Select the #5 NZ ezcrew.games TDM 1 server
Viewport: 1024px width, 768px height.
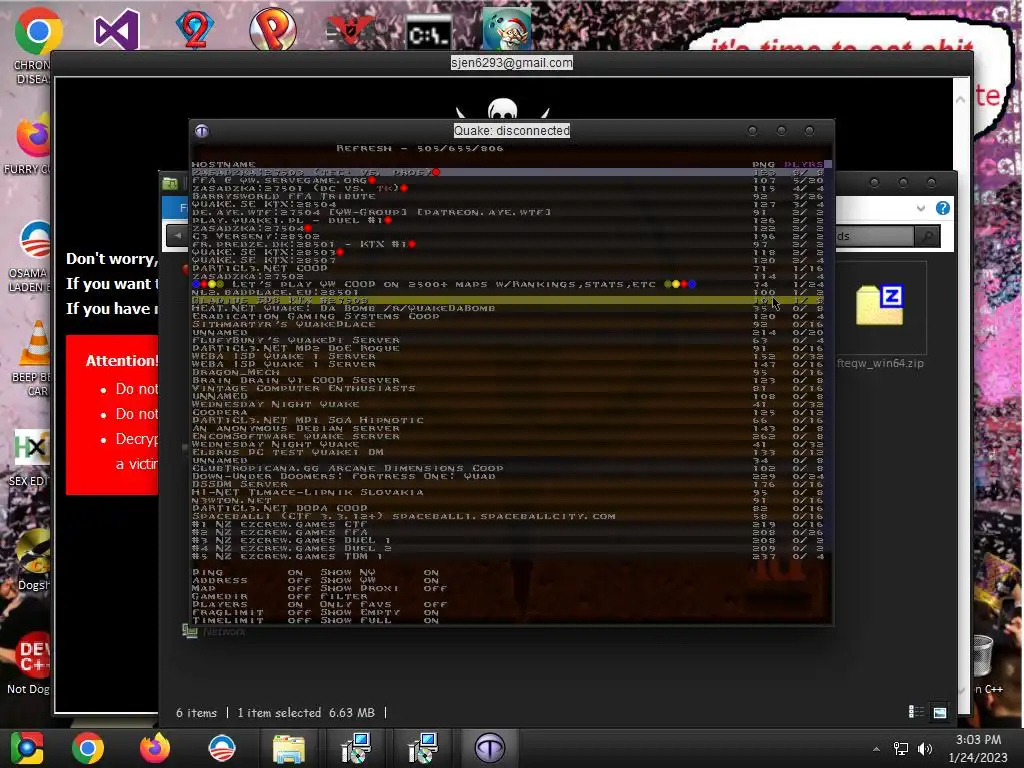tap(507, 556)
